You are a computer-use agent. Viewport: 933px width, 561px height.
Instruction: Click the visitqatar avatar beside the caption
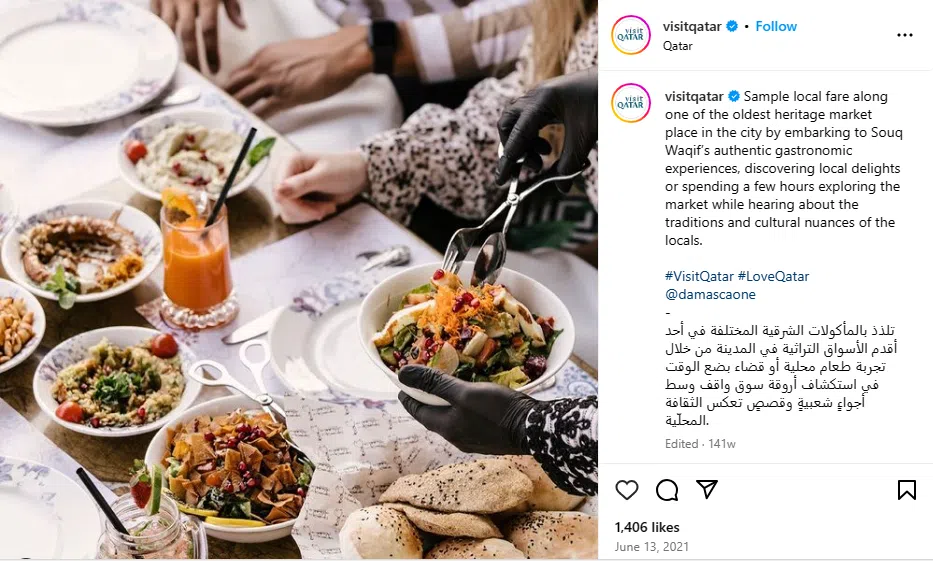coord(631,104)
